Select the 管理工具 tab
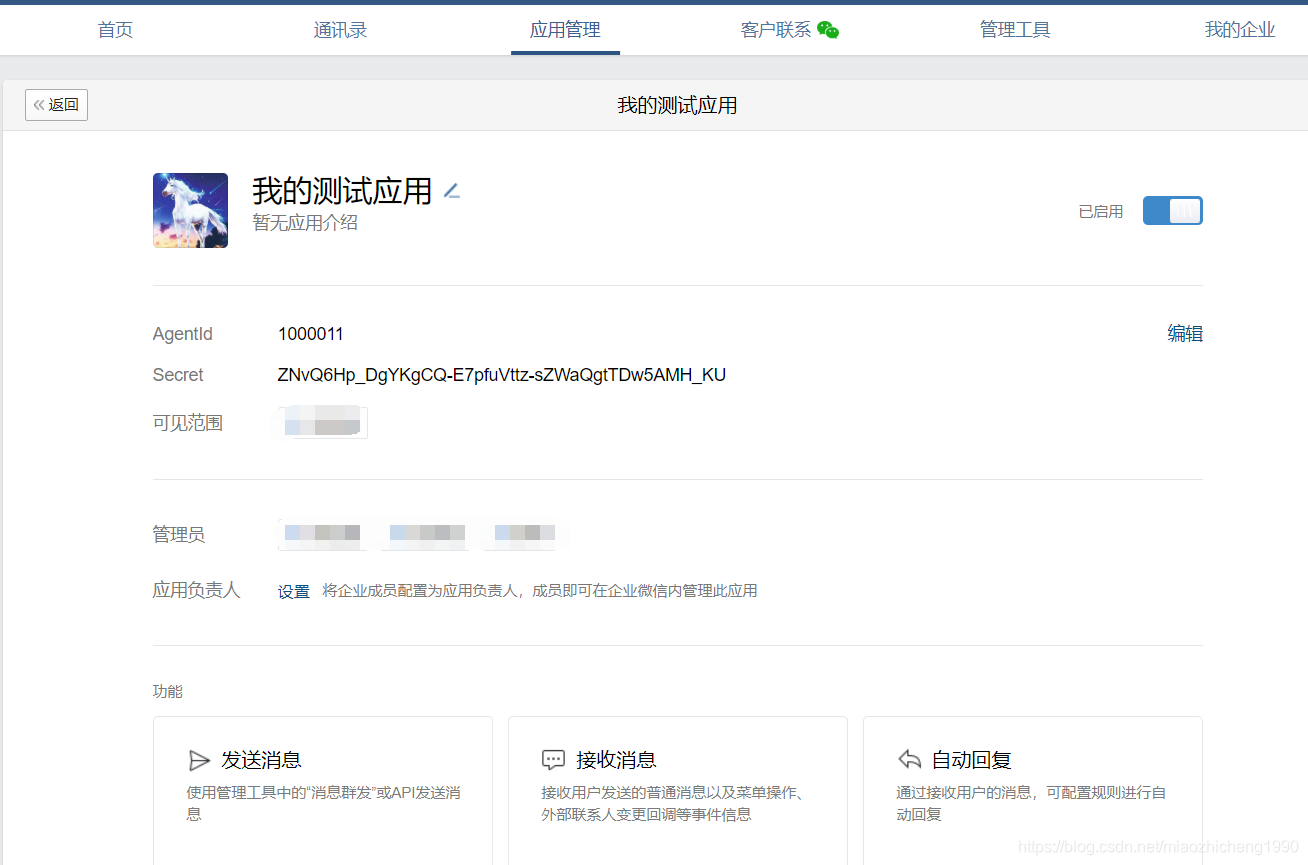The image size is (1308, 865). [1014, 29]
